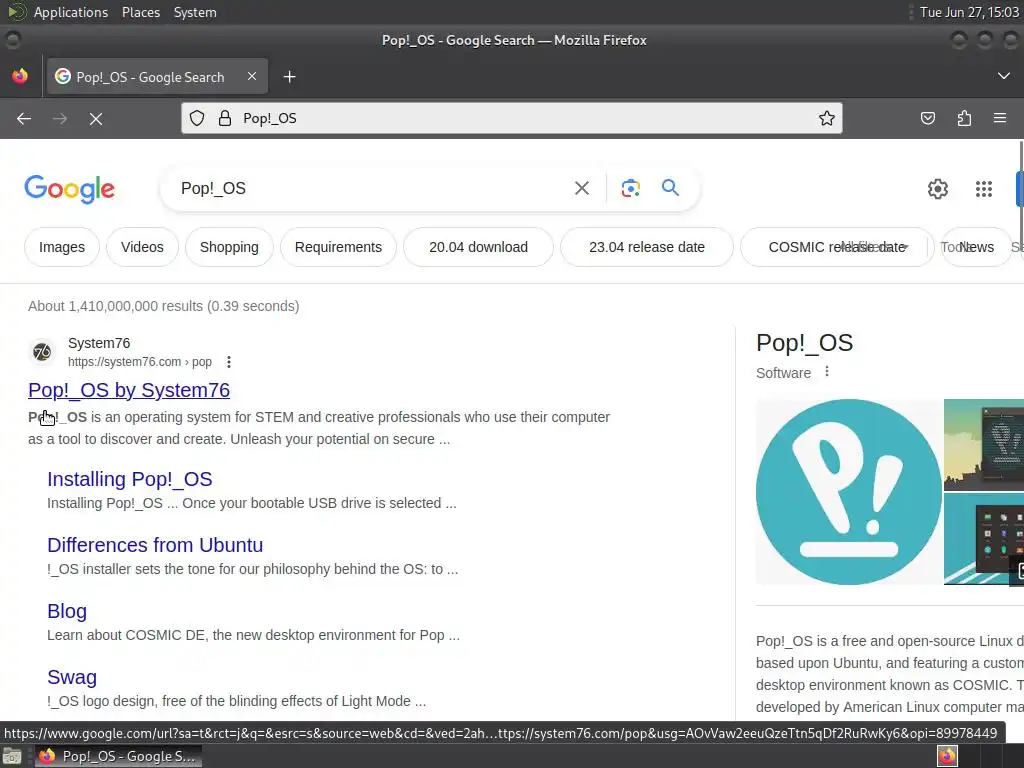The height and width of the screenshot is (768, 1024).
Task: Click the Pop!_OS knowledge panel title
Action: tap(805, 343)
